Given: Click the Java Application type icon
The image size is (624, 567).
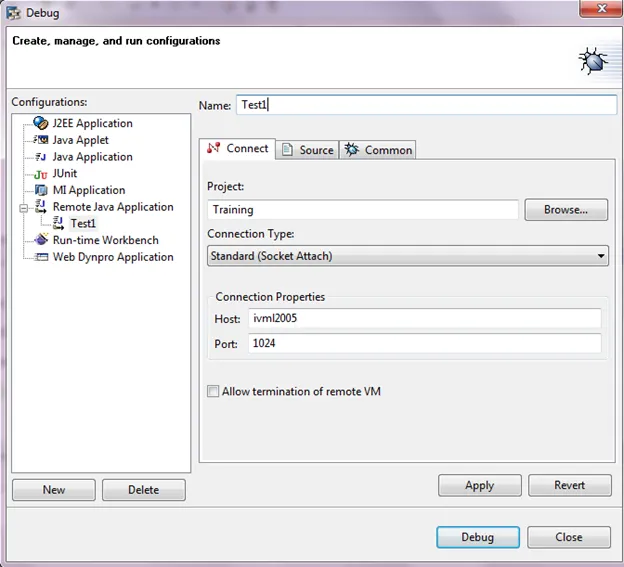Looking at the screenshot, I should tap(40, 157).
